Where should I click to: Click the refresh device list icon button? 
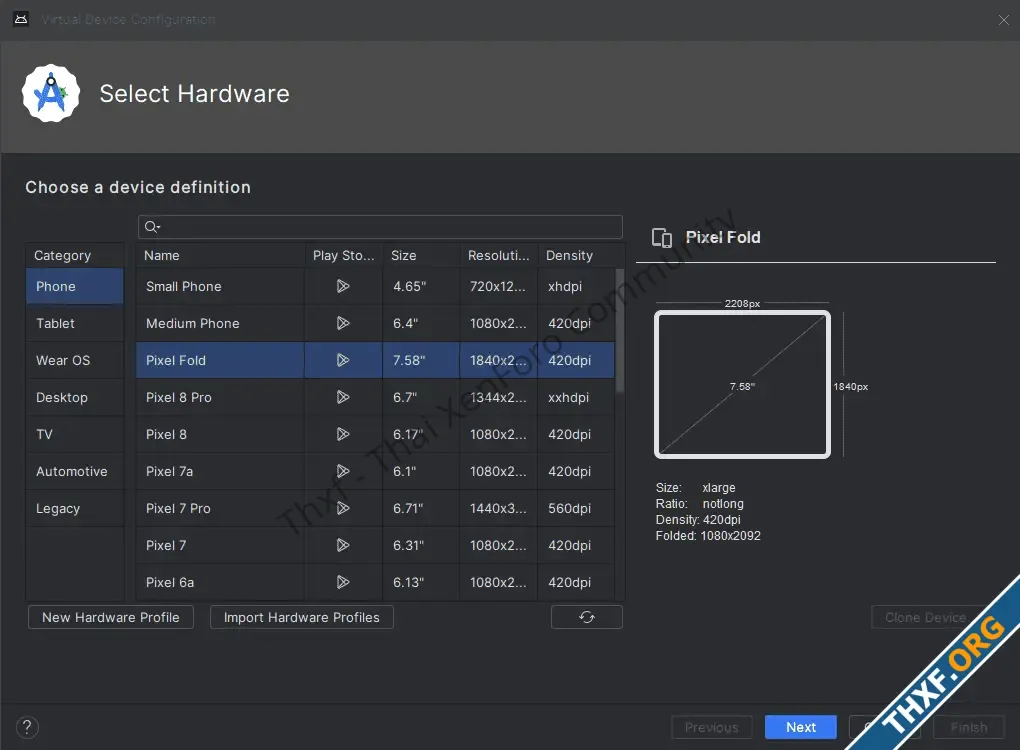tap(587, 617)
